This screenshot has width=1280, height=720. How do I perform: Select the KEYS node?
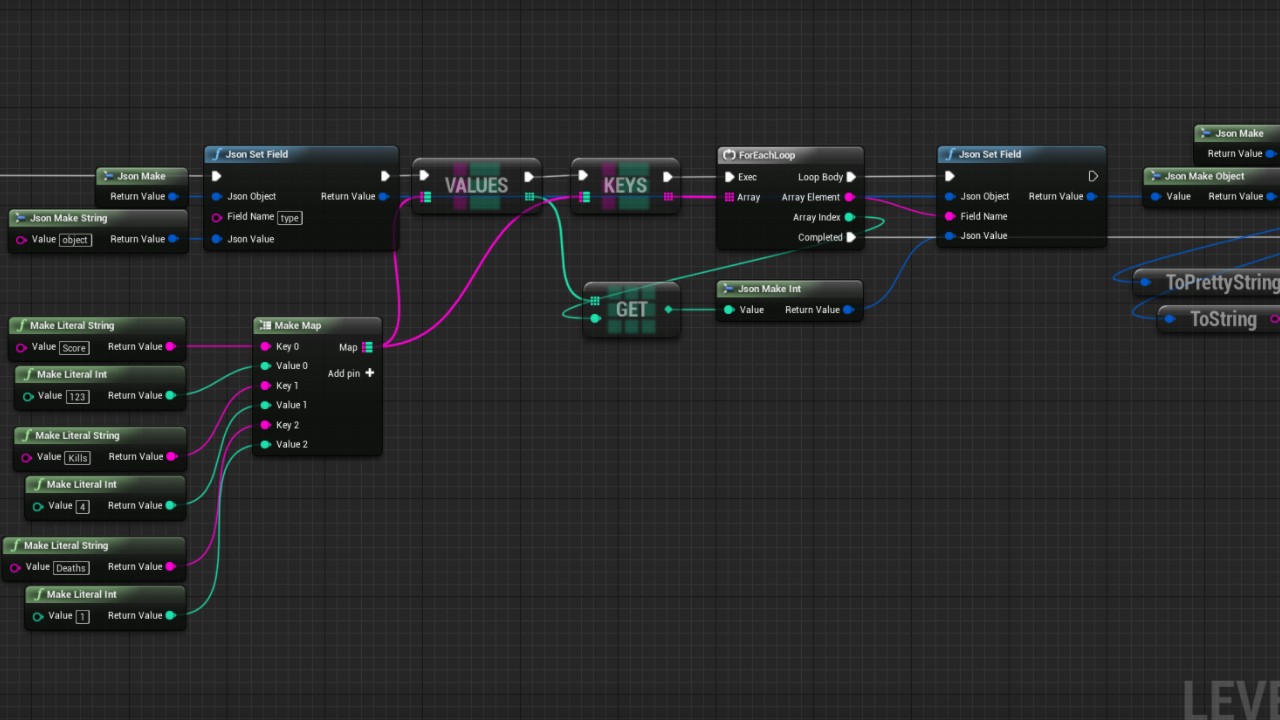(x=625, y=186)
